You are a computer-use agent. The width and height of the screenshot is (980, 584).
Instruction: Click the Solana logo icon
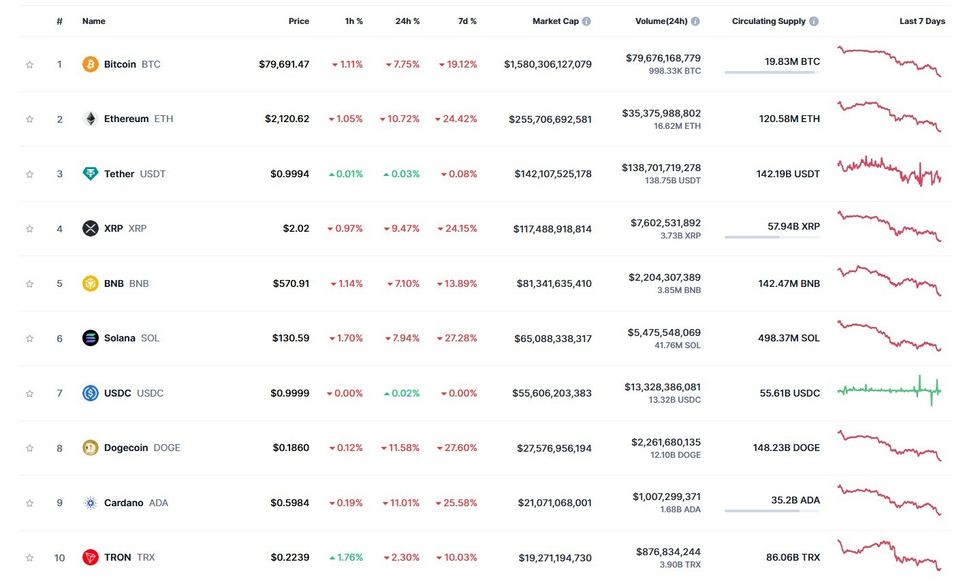(x=90, y=338)
